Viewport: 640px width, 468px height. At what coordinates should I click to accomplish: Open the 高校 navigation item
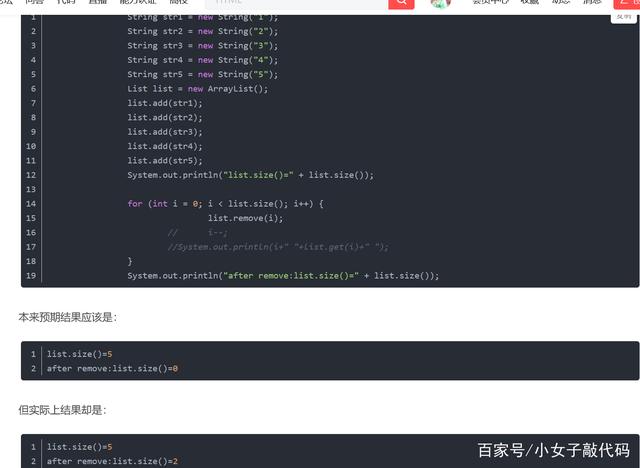[x=178, y=2]
